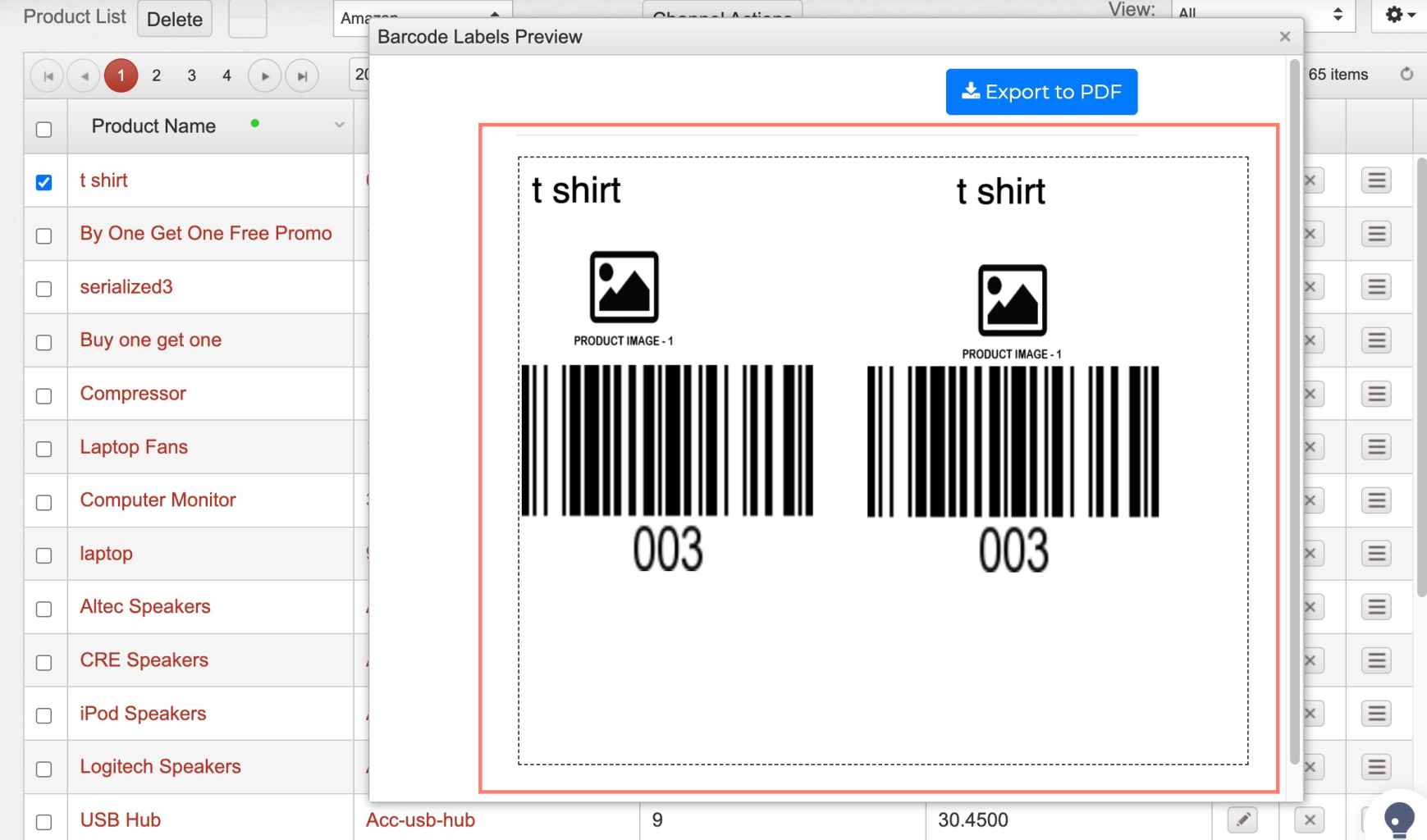Open menu icon for CRE Speakers row
The width and height of the screenshot is (1427, 840).
[x=1376, y=660]
